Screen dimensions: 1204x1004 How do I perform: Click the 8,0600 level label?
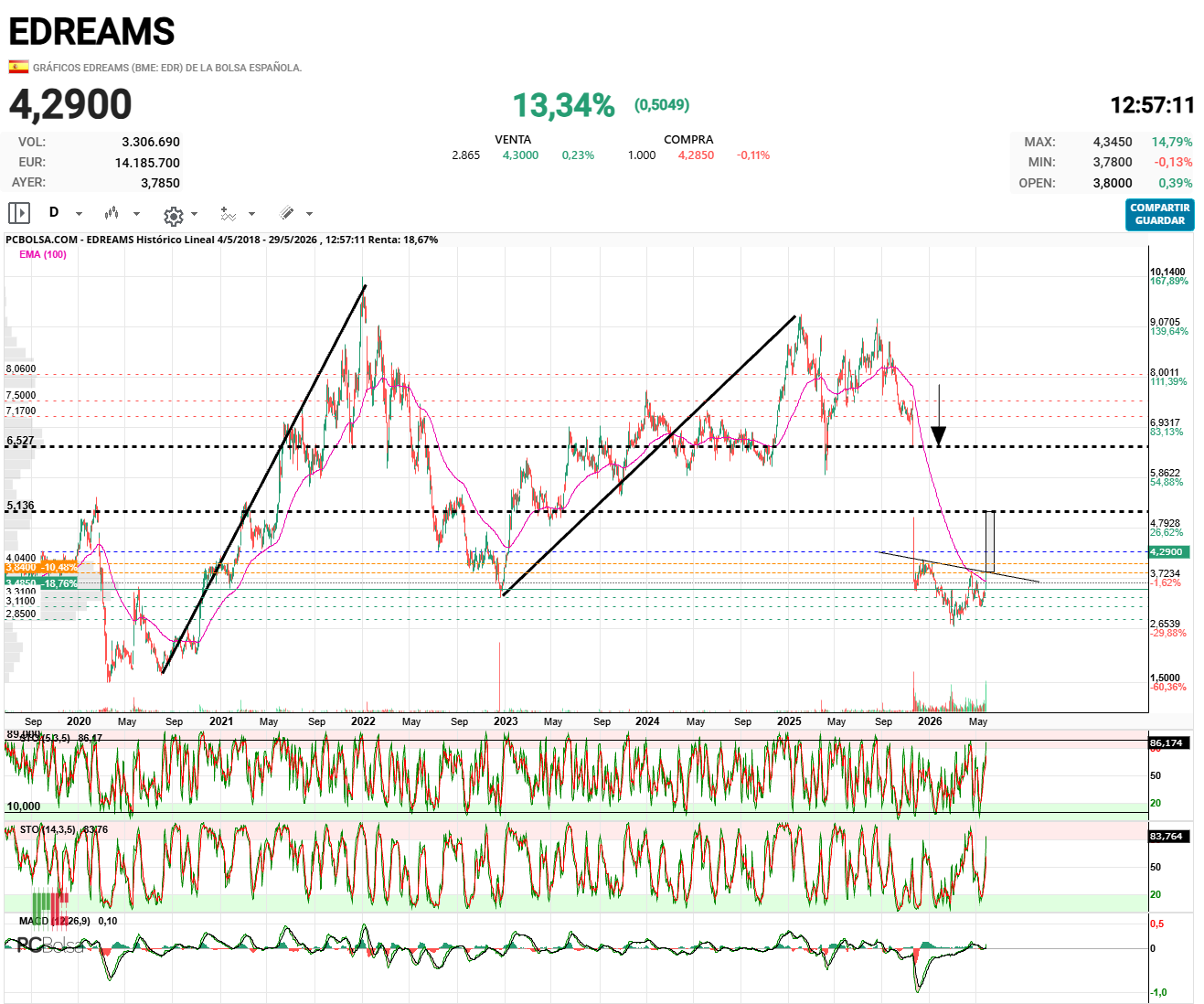(21, 369)
